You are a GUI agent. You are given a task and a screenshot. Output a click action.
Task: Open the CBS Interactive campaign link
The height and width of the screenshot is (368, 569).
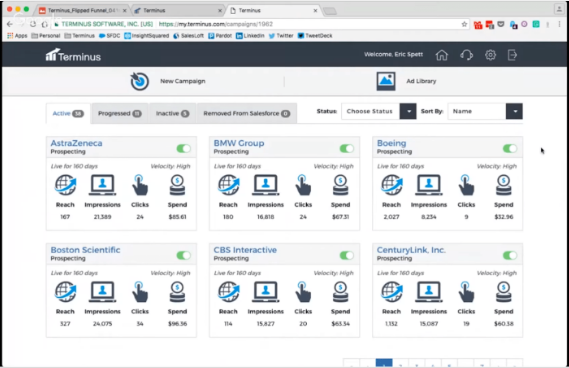(245, 250)
